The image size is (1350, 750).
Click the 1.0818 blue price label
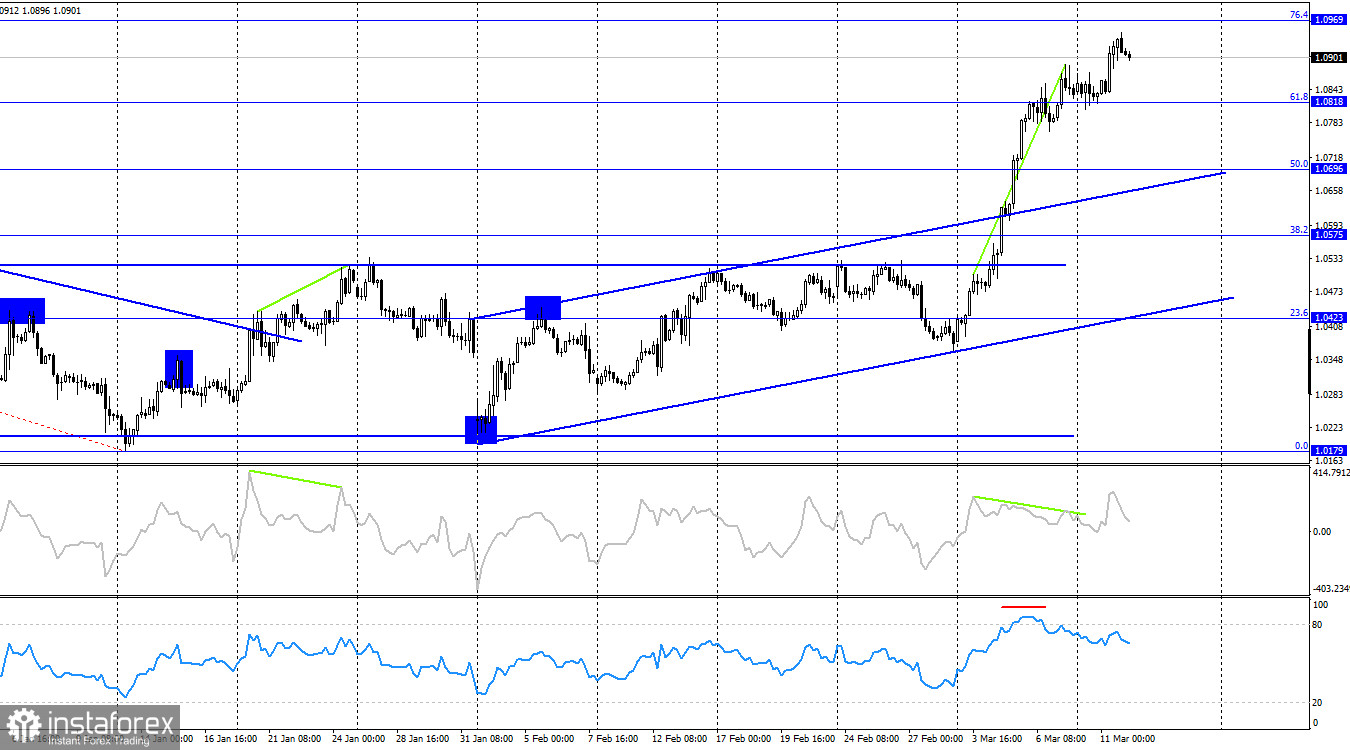[x=1328, y=102]
